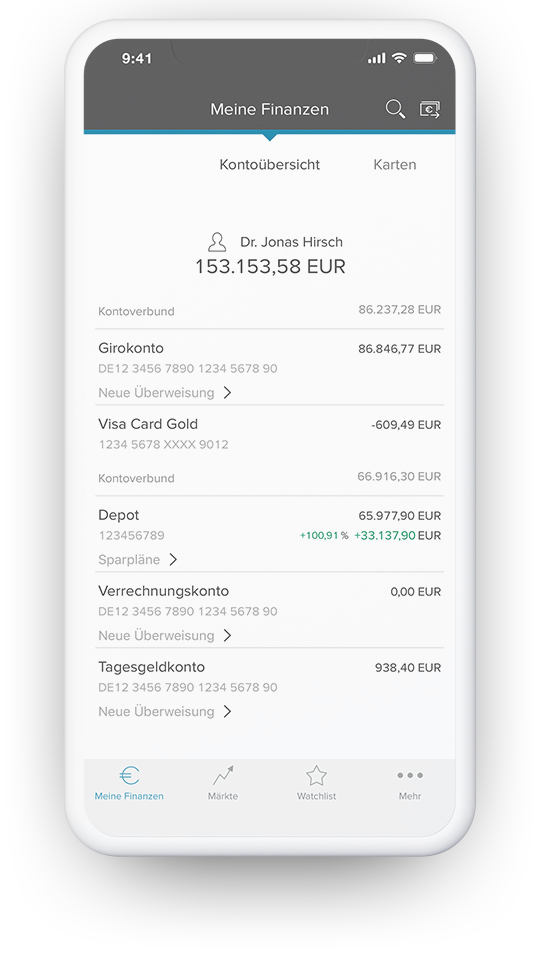Open the Sparpläne link under Depot
Image resolution: width=540 pixels, height=960 pixels.
tap(129, 560)
